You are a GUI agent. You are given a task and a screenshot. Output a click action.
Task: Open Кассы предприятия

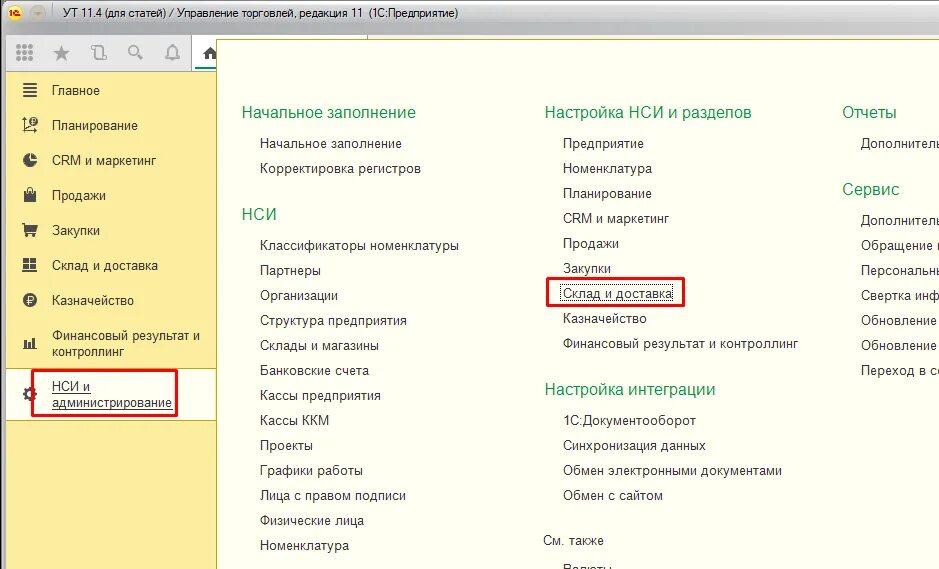pyautogui.click(x=320, y=396)
